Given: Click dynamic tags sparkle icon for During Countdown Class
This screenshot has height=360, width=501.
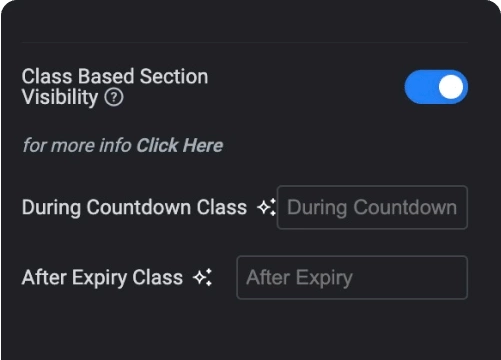Looking at the screenshot, I should pos(267,207).
